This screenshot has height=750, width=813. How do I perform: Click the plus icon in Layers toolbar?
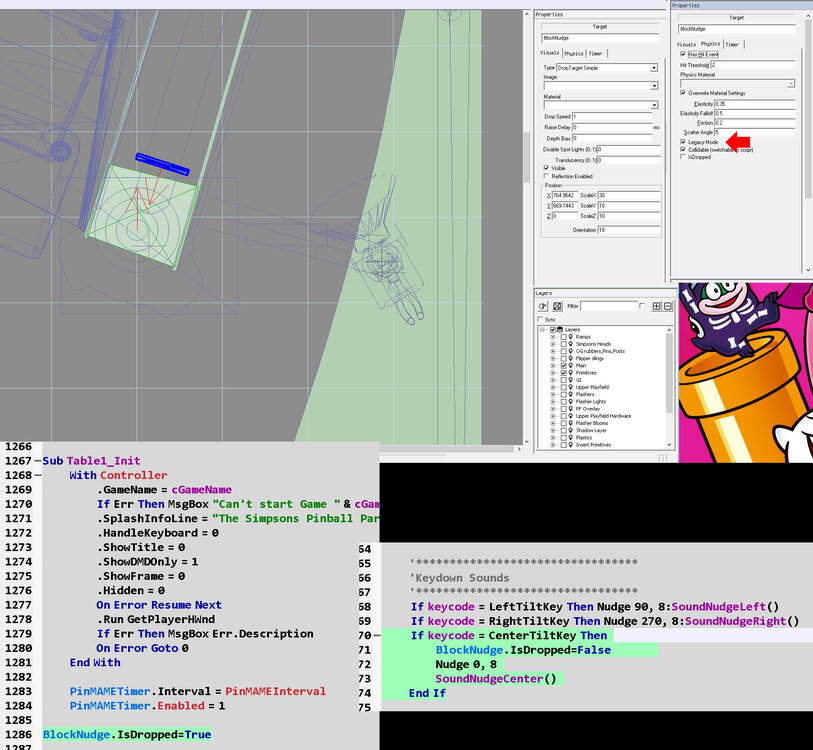656,306
